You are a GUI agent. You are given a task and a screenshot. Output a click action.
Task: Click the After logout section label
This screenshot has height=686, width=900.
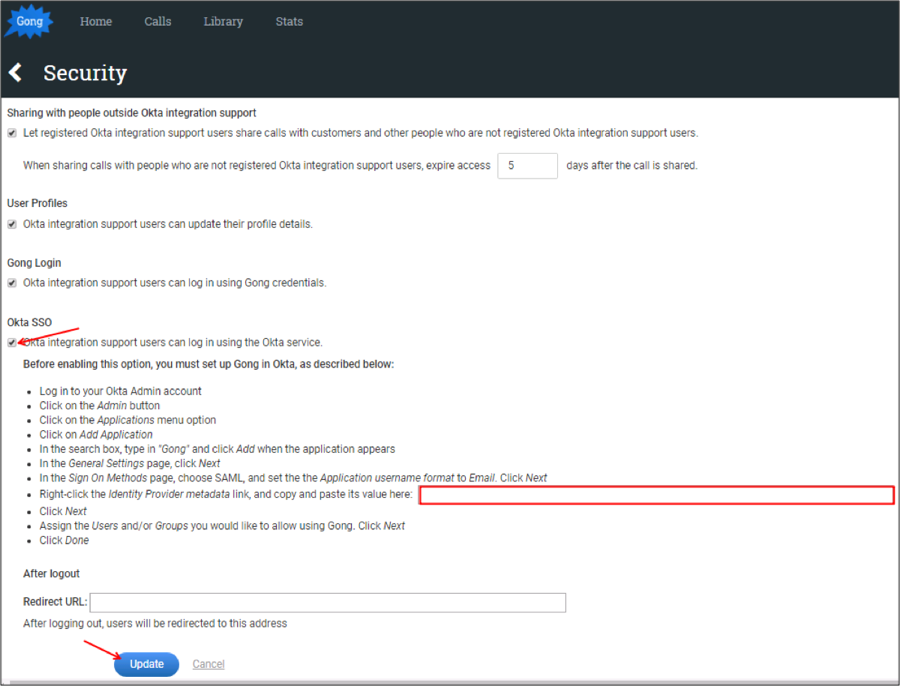[x=51, y=573]
